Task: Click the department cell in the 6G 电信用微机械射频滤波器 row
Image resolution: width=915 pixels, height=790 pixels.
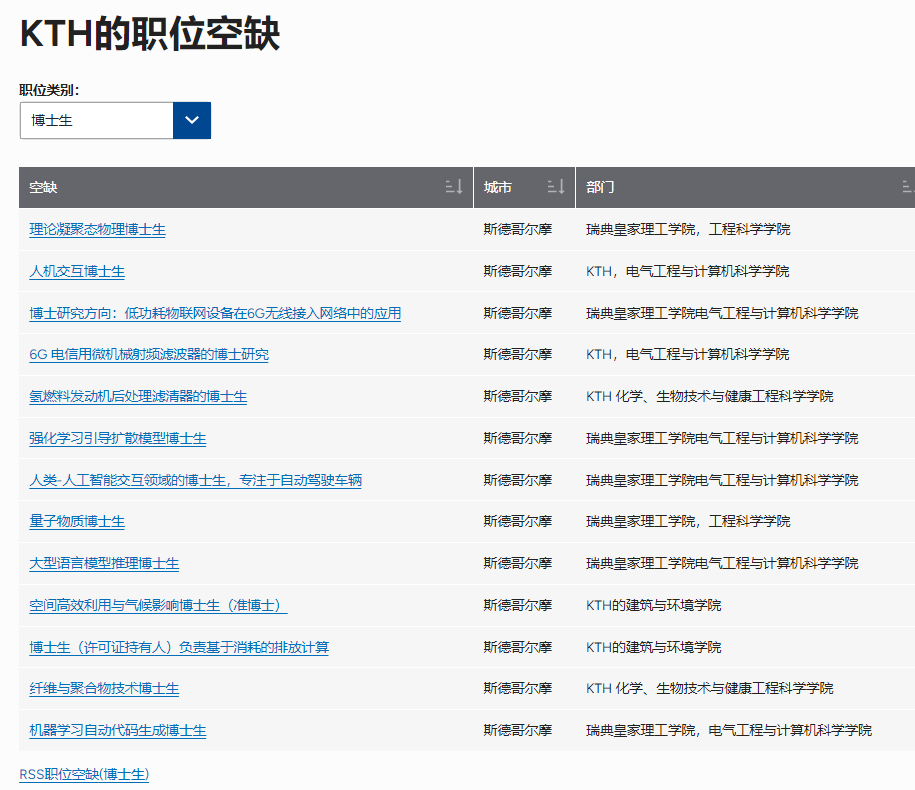Action: pos(687,354)
